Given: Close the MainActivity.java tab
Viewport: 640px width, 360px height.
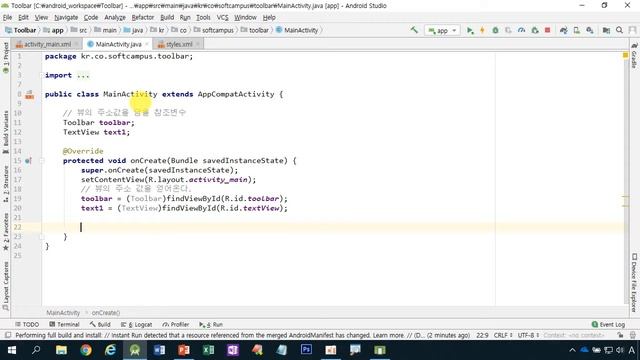Looking at the screenshot, I should pyautogui.click(x=147, y=44).
